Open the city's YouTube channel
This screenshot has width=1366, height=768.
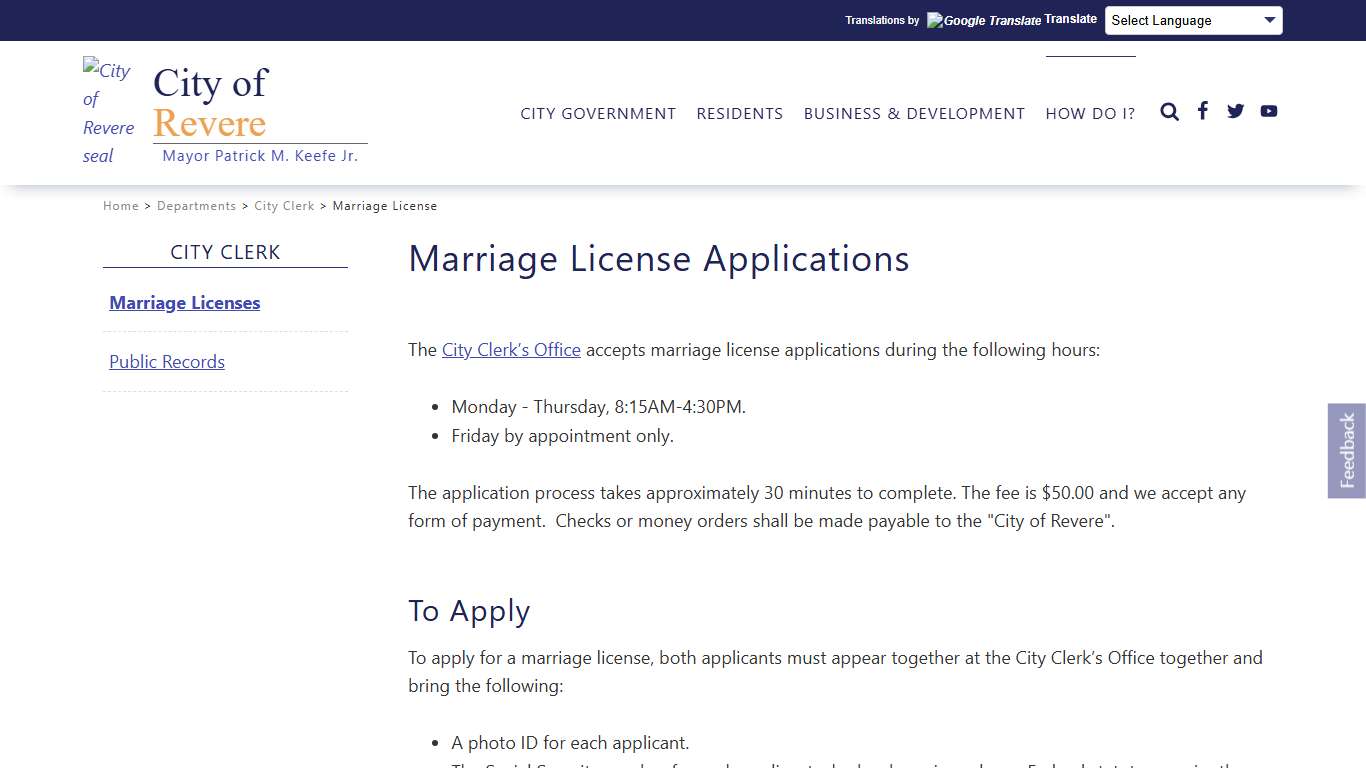(1268, 111)
